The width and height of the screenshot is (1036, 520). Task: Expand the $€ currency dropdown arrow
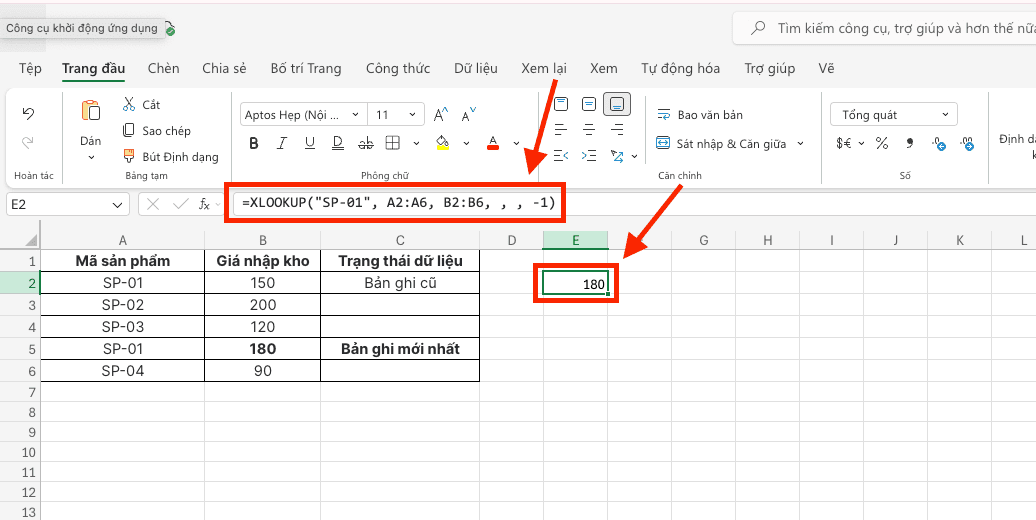pos(862,143)
